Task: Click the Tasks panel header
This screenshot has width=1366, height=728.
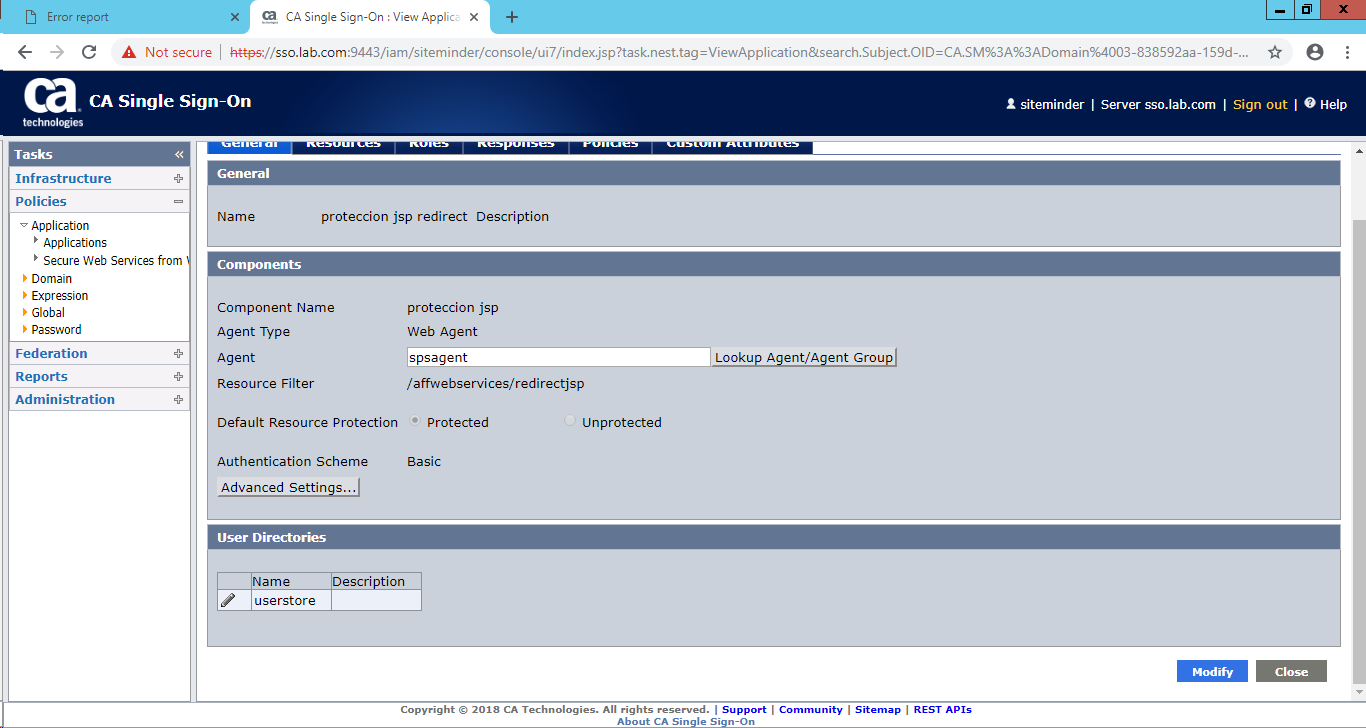Action: pyautogui.click(x=99, y=154)
